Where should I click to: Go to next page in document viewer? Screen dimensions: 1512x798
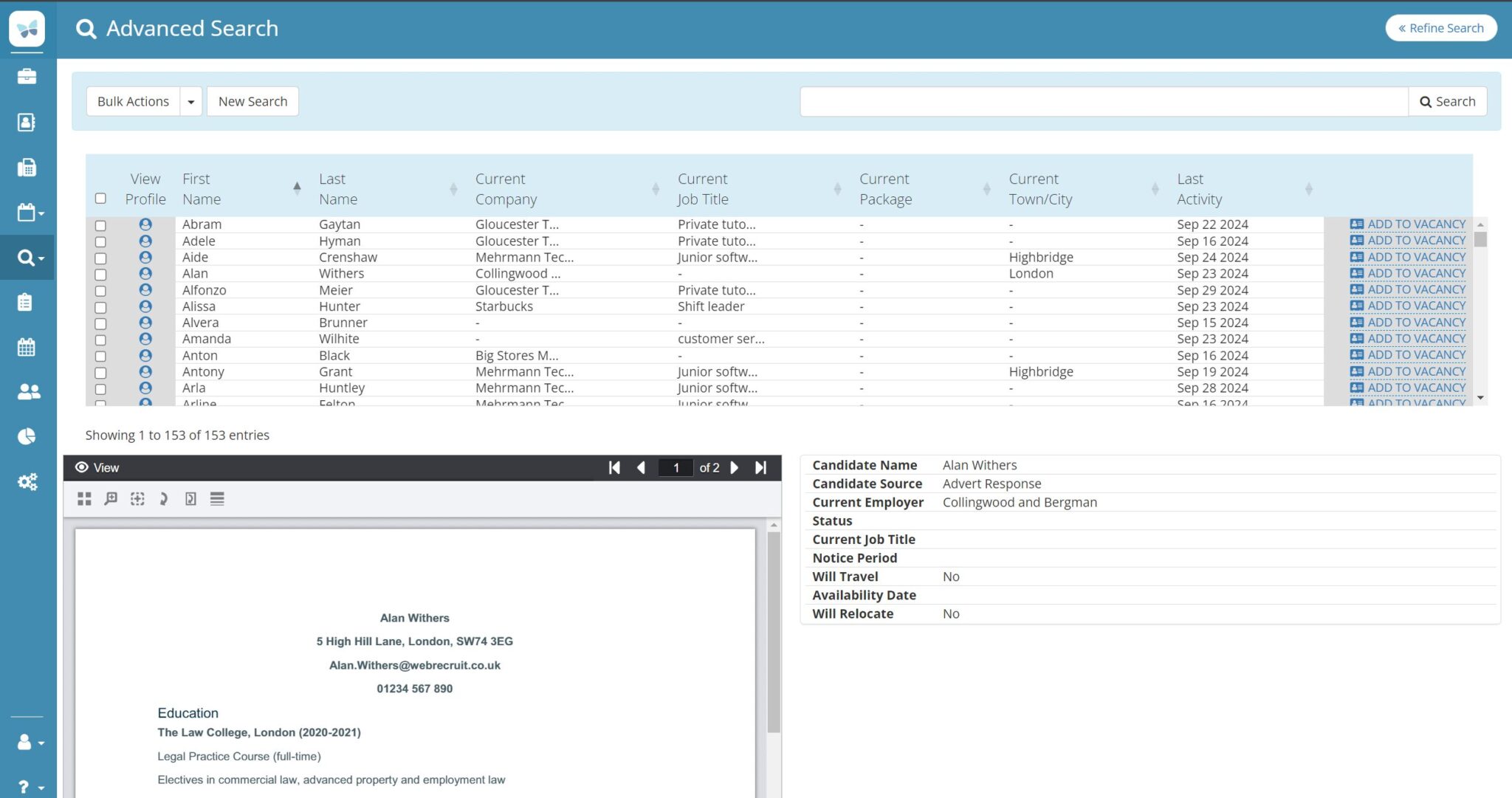[735, 468]
